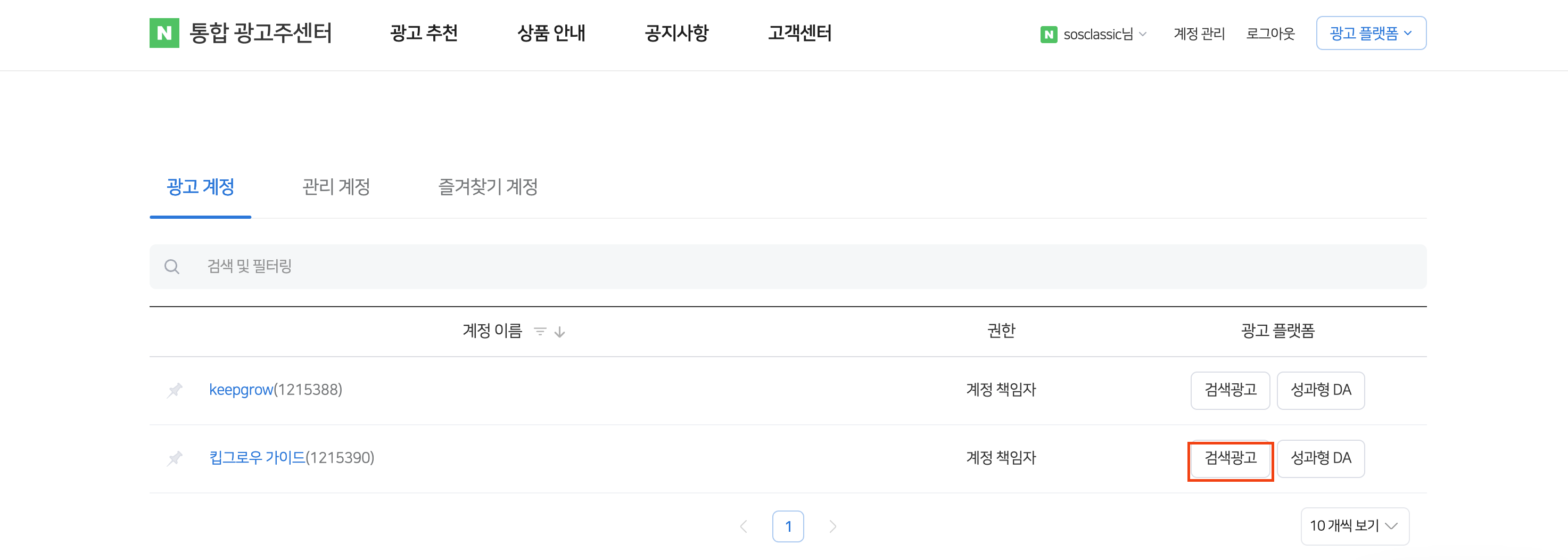
Task: Open the 광고 추천 menu
Action: (424, 33)
